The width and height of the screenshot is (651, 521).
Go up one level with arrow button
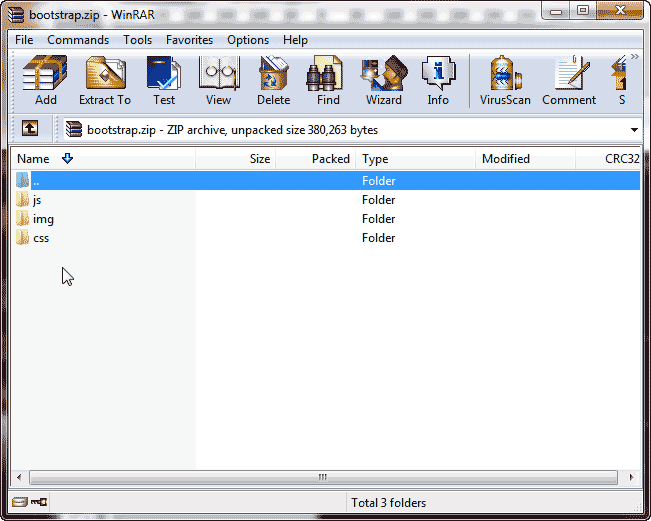click(x=30, y=129)
